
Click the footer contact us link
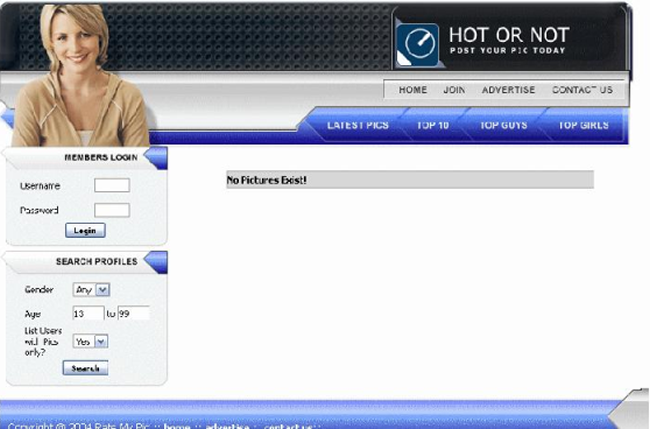(288, 426)
